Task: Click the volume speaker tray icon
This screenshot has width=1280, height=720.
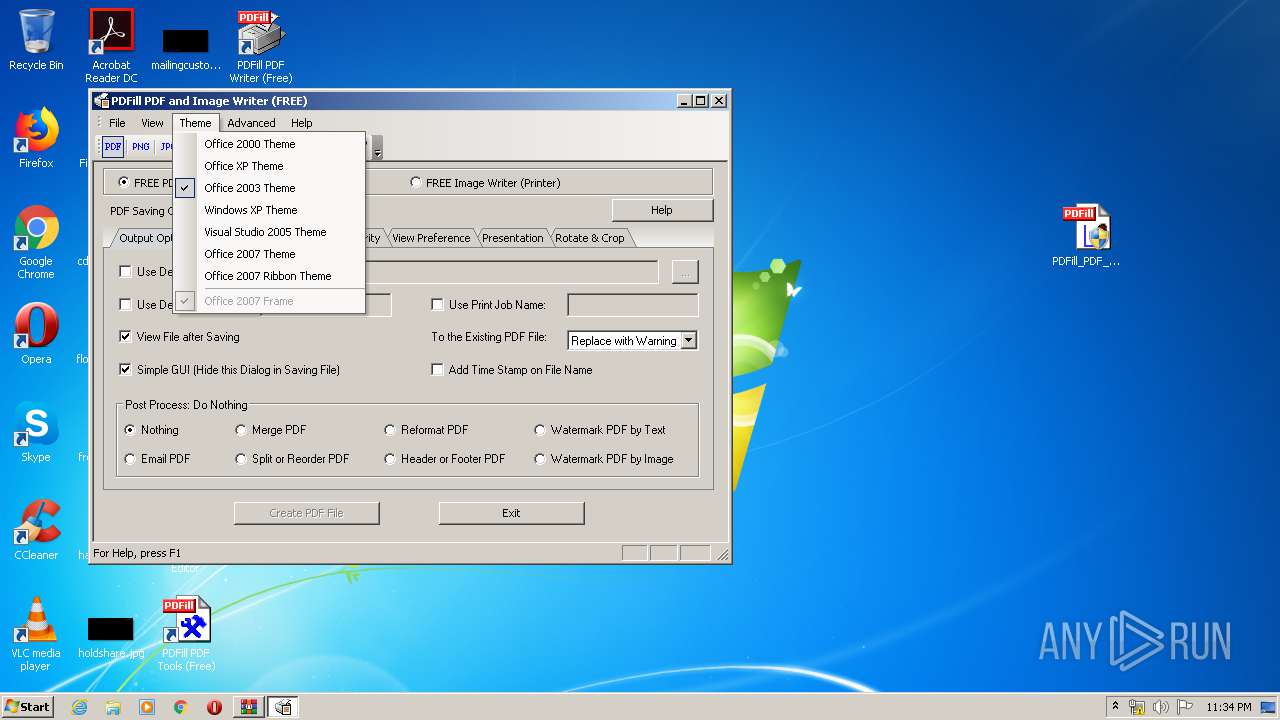Action: pyautogui.click(x=1161, y=707)
